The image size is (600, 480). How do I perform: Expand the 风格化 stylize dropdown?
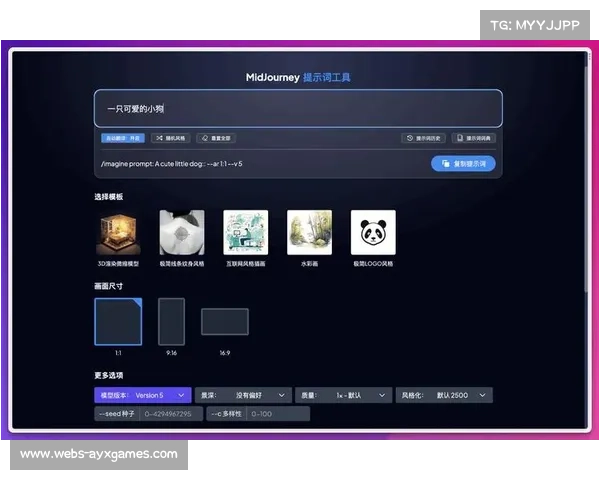pyautogui.click(x=444, y=395)
